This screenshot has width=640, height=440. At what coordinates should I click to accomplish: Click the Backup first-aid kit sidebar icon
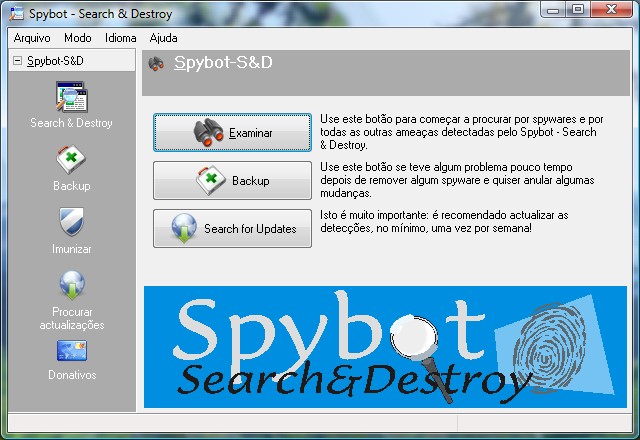coord(71,159)
